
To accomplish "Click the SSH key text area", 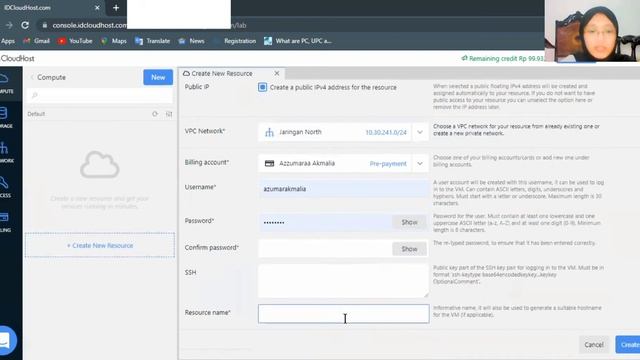I will click(x=344, y=281).
